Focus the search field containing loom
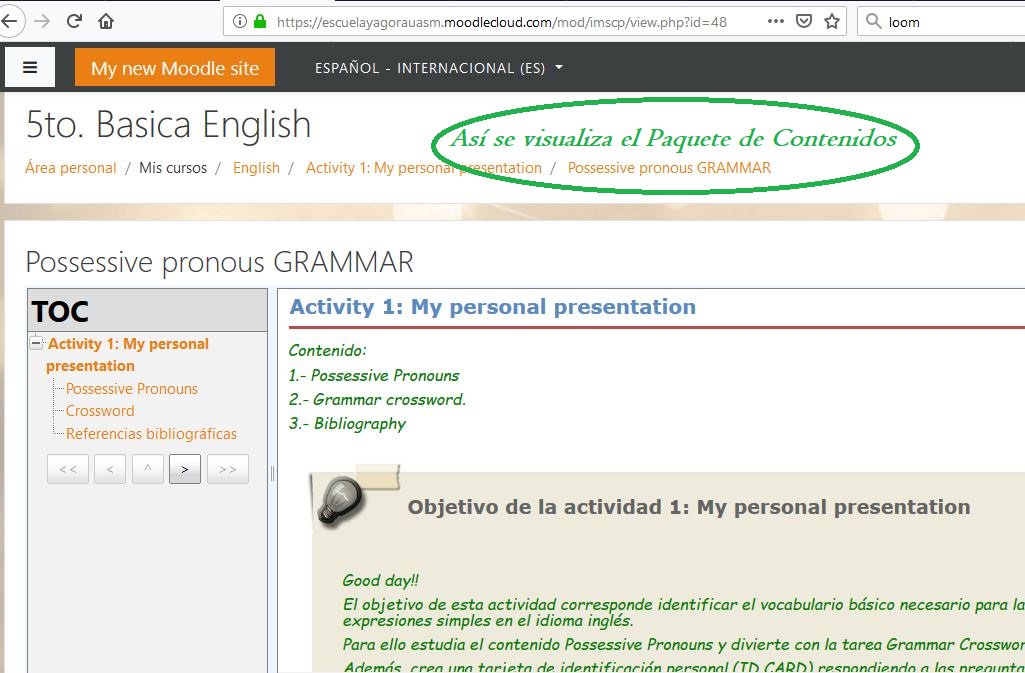 coord(941,22)
